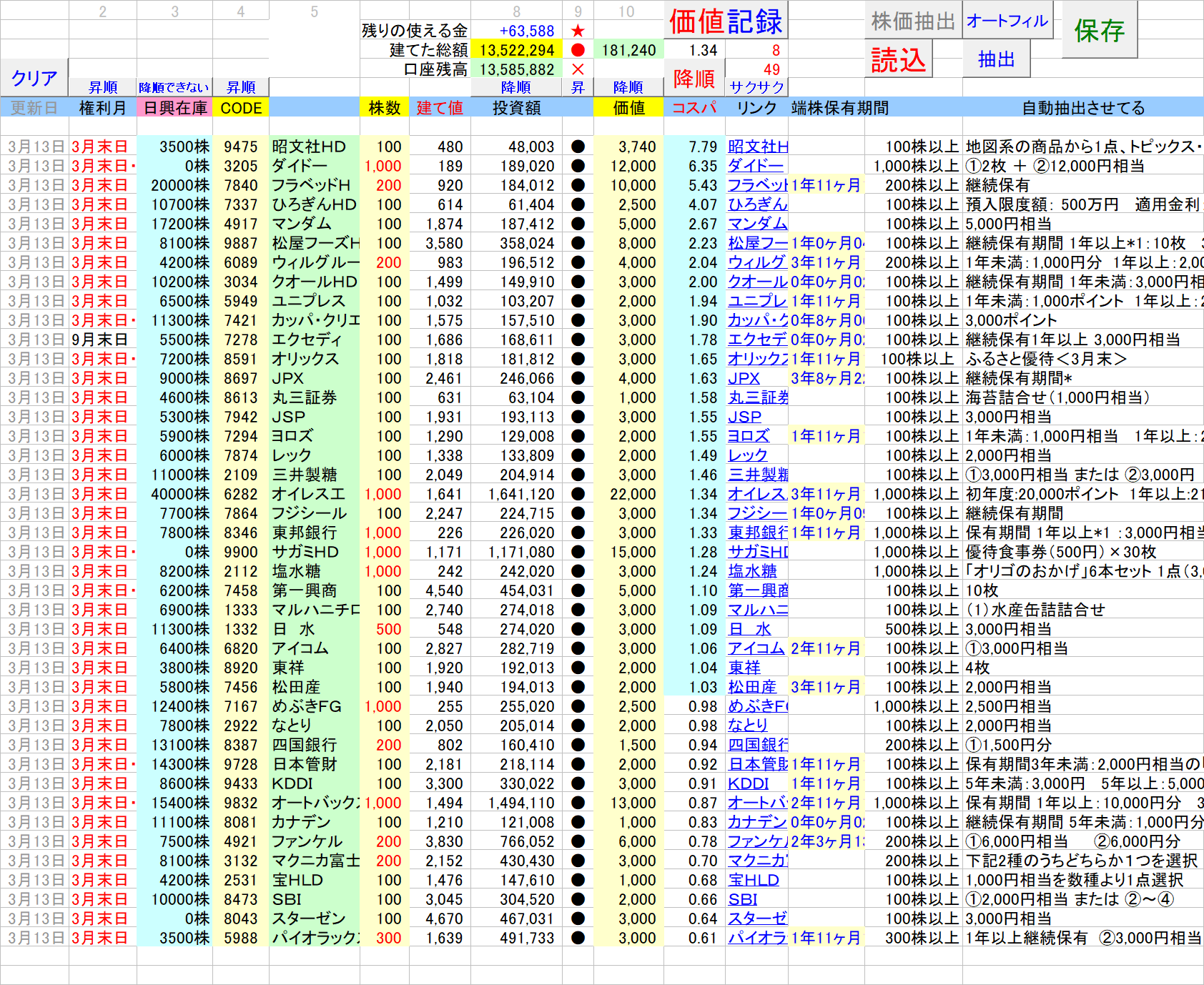1204x985 pixels.
Task: Click the black dot in the SBI row
Action: pos(578,899)
